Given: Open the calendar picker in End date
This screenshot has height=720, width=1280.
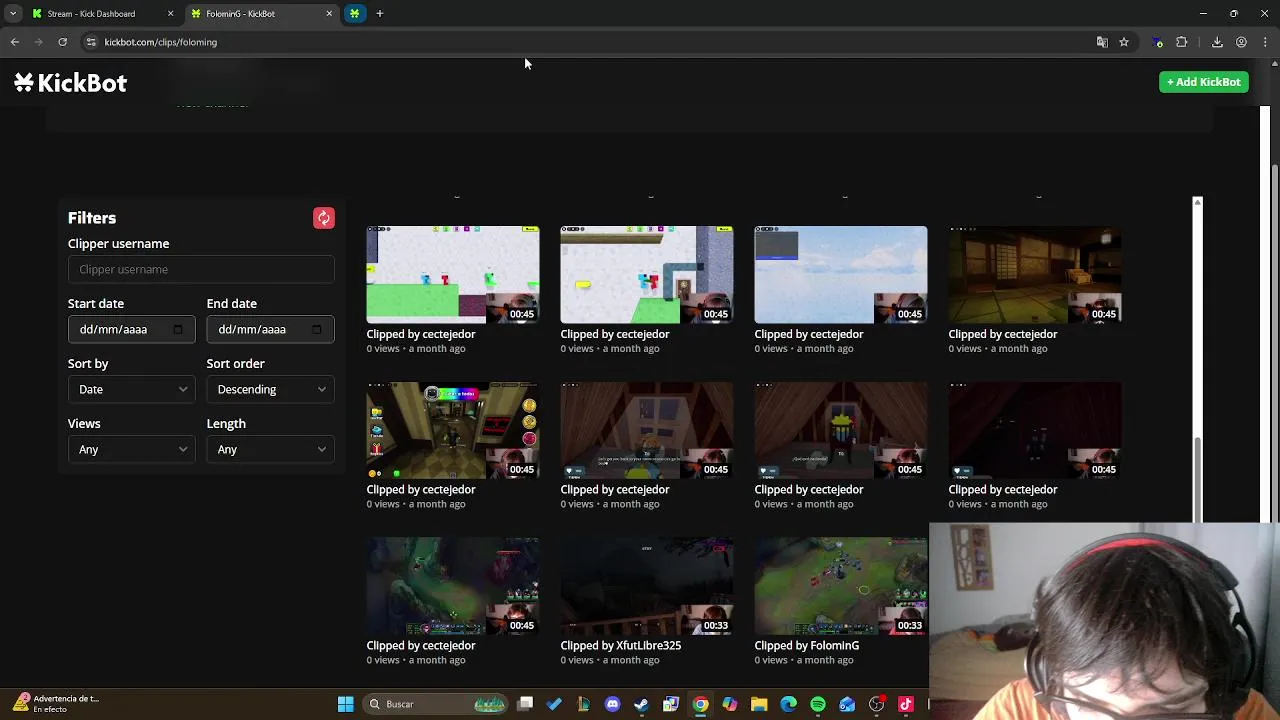Looking at the screenshot, I should click(x=316, y=329).
